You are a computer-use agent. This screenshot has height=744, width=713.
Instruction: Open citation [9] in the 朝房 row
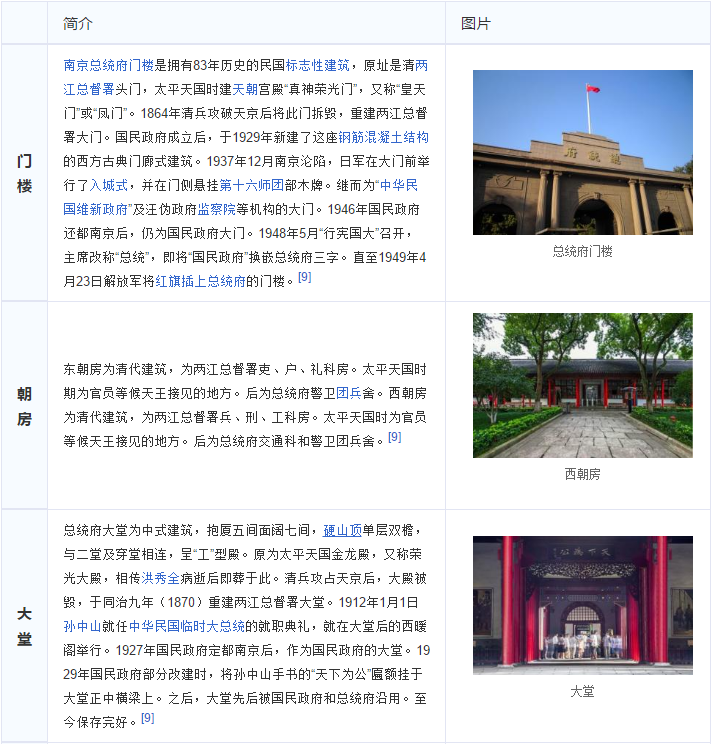pyautogui.click(x=395, y=437)
